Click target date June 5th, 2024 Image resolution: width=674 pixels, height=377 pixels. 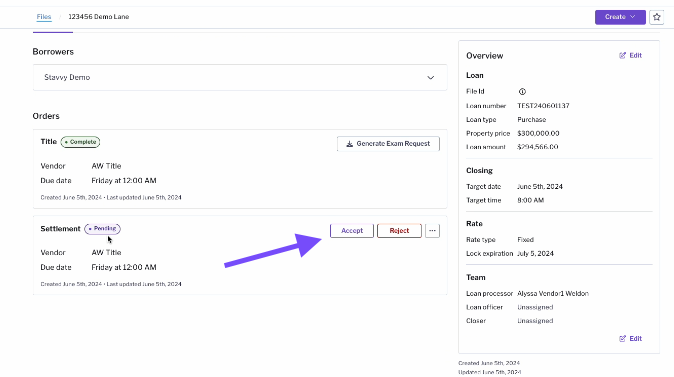(x=540, y=187)
